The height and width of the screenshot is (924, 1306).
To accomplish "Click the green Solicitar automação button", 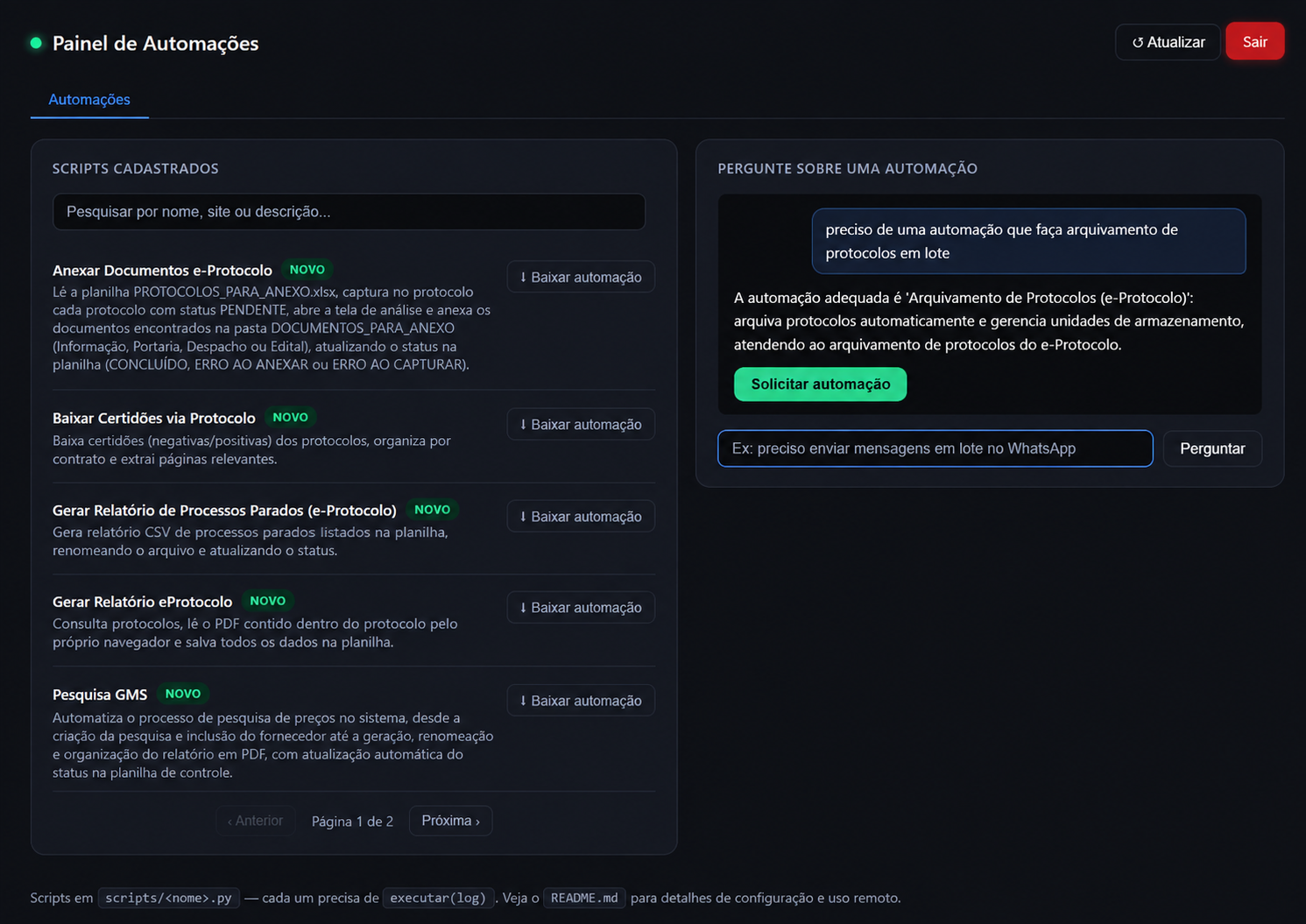I will (820, 384).
